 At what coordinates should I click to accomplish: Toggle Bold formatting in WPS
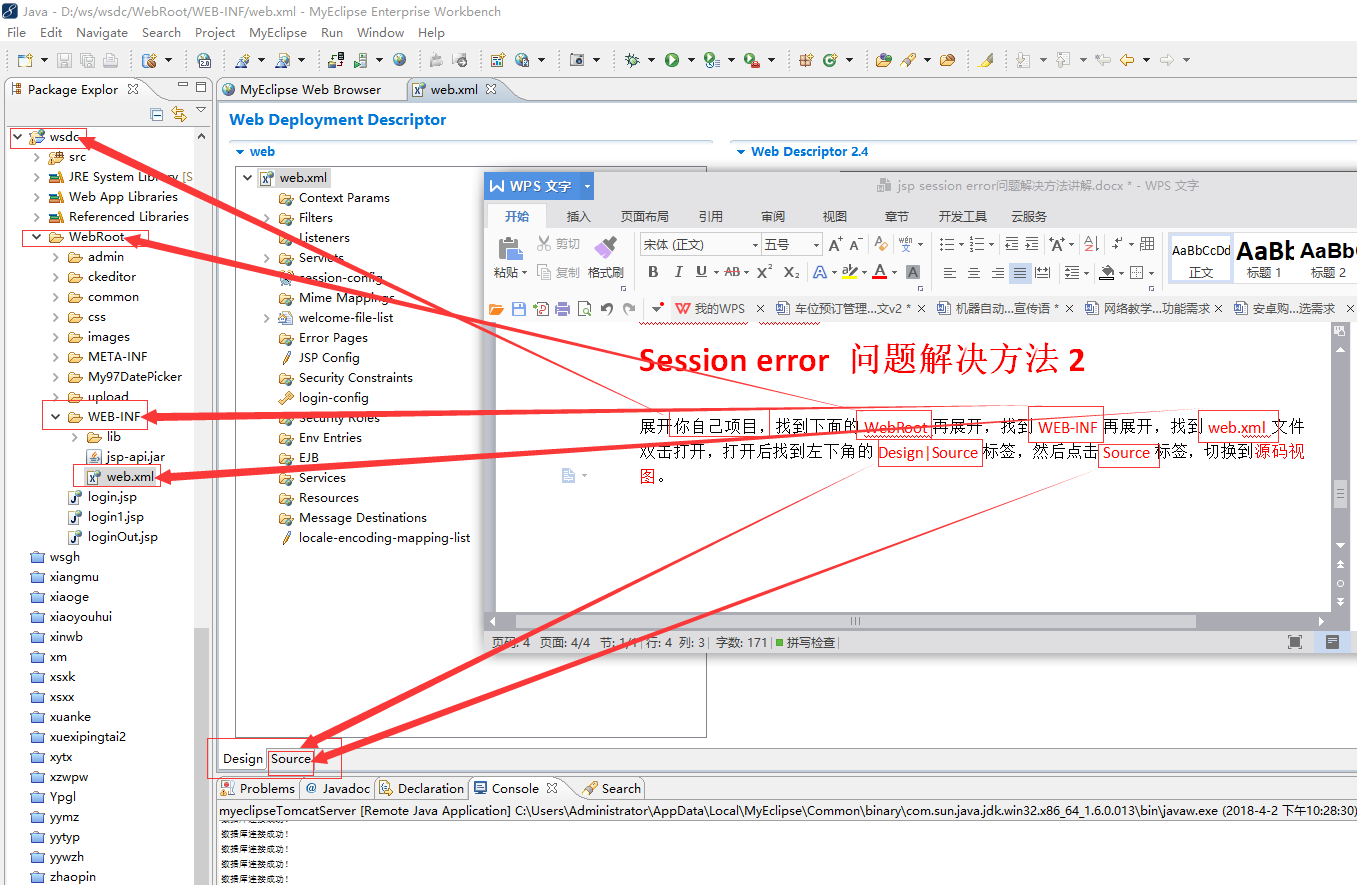(x=653, y=271)
